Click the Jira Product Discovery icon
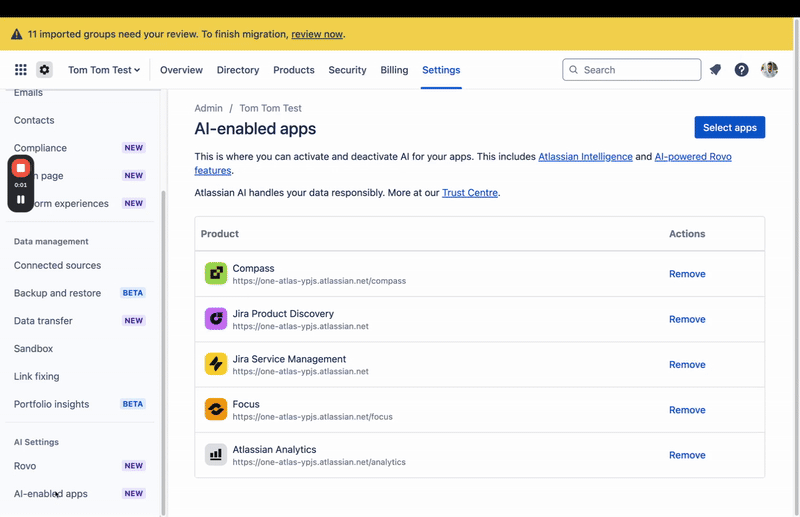The height and width of the screenshot is (517, 800). [x=216, y=319]
